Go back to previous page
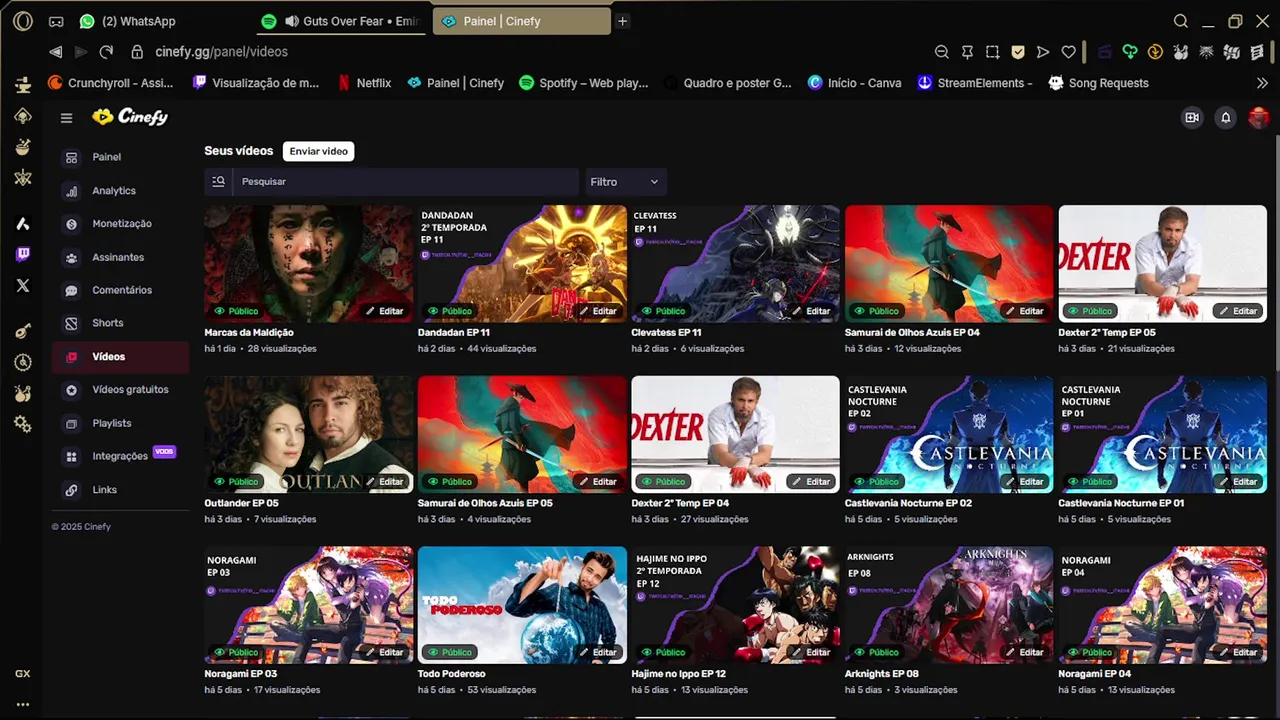Screen dimensions: 1280x720 pyautogui.click(x=55, y=52)
